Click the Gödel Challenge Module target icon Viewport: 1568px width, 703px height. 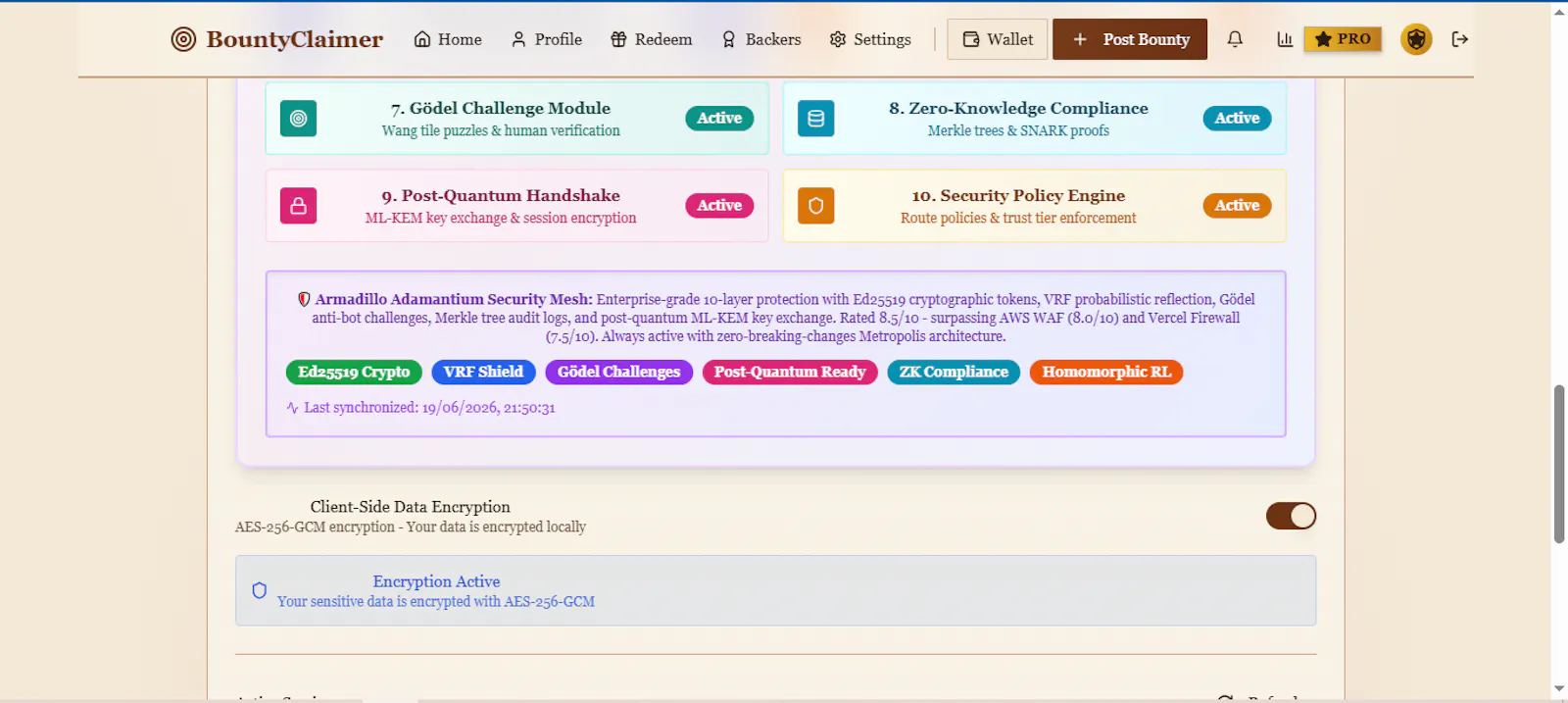pyautogui.click(x=299, y=119)
